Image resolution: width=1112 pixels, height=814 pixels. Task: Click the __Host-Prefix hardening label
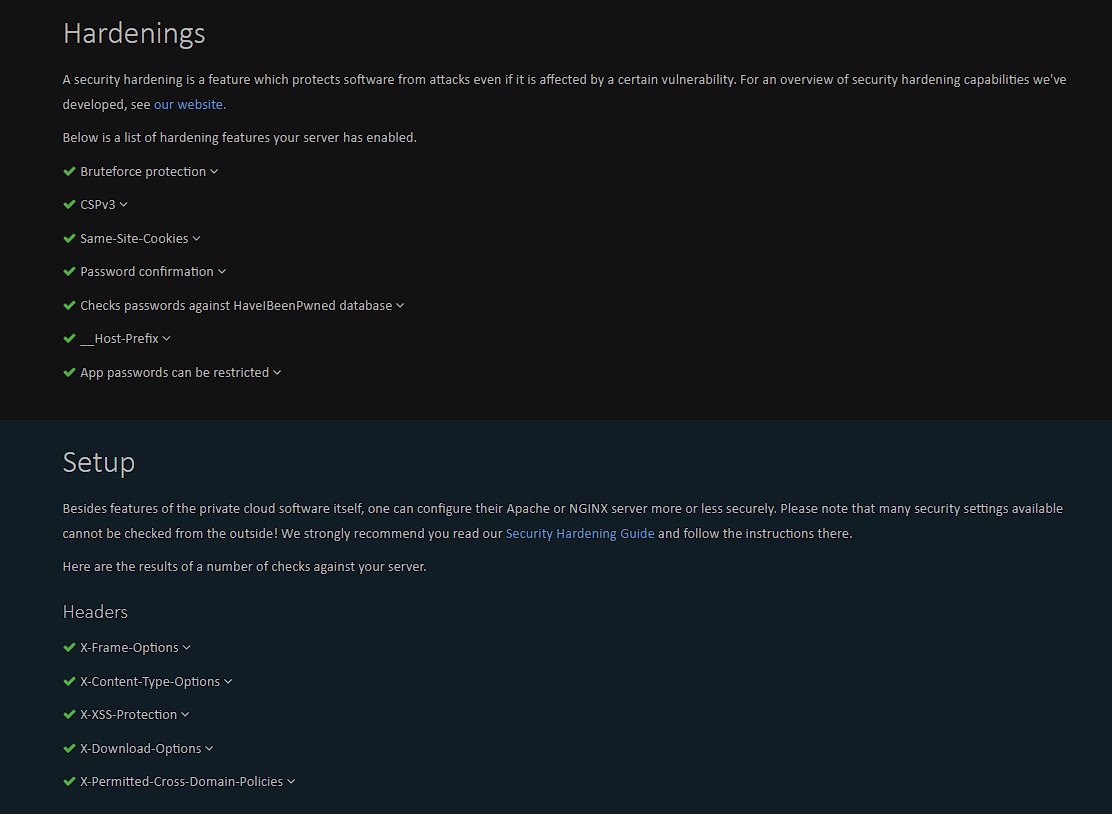tap(119, 339)
